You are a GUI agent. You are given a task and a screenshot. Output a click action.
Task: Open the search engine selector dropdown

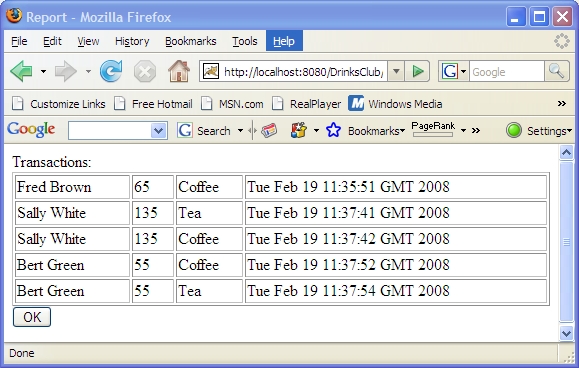click(x=463, y=71)
